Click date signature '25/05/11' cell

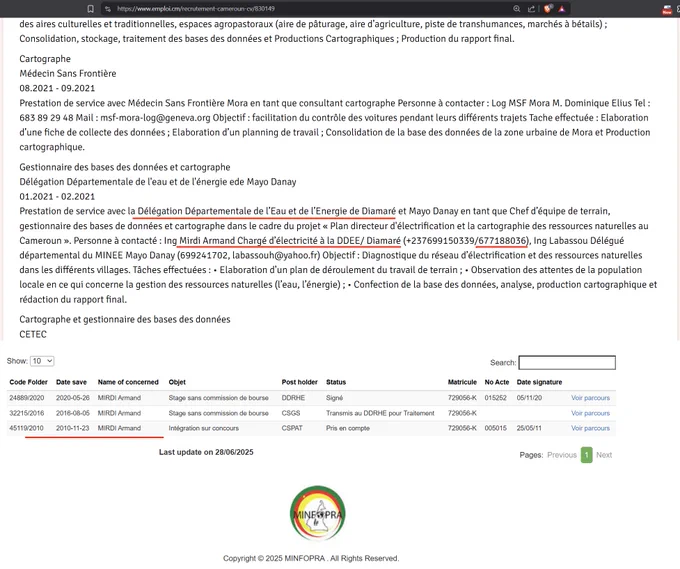[x=529, y=428]
